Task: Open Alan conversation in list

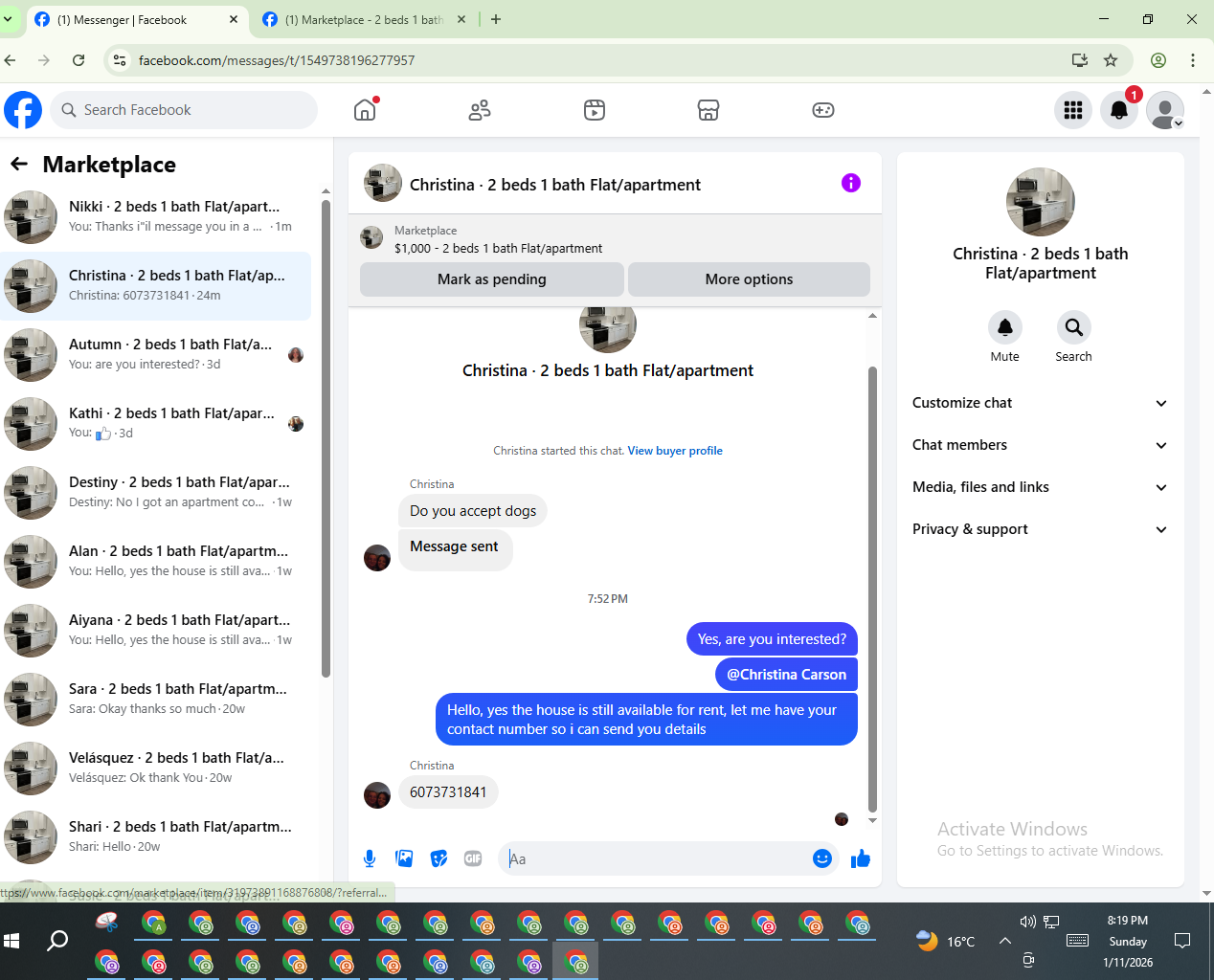Action: point(156,562)
